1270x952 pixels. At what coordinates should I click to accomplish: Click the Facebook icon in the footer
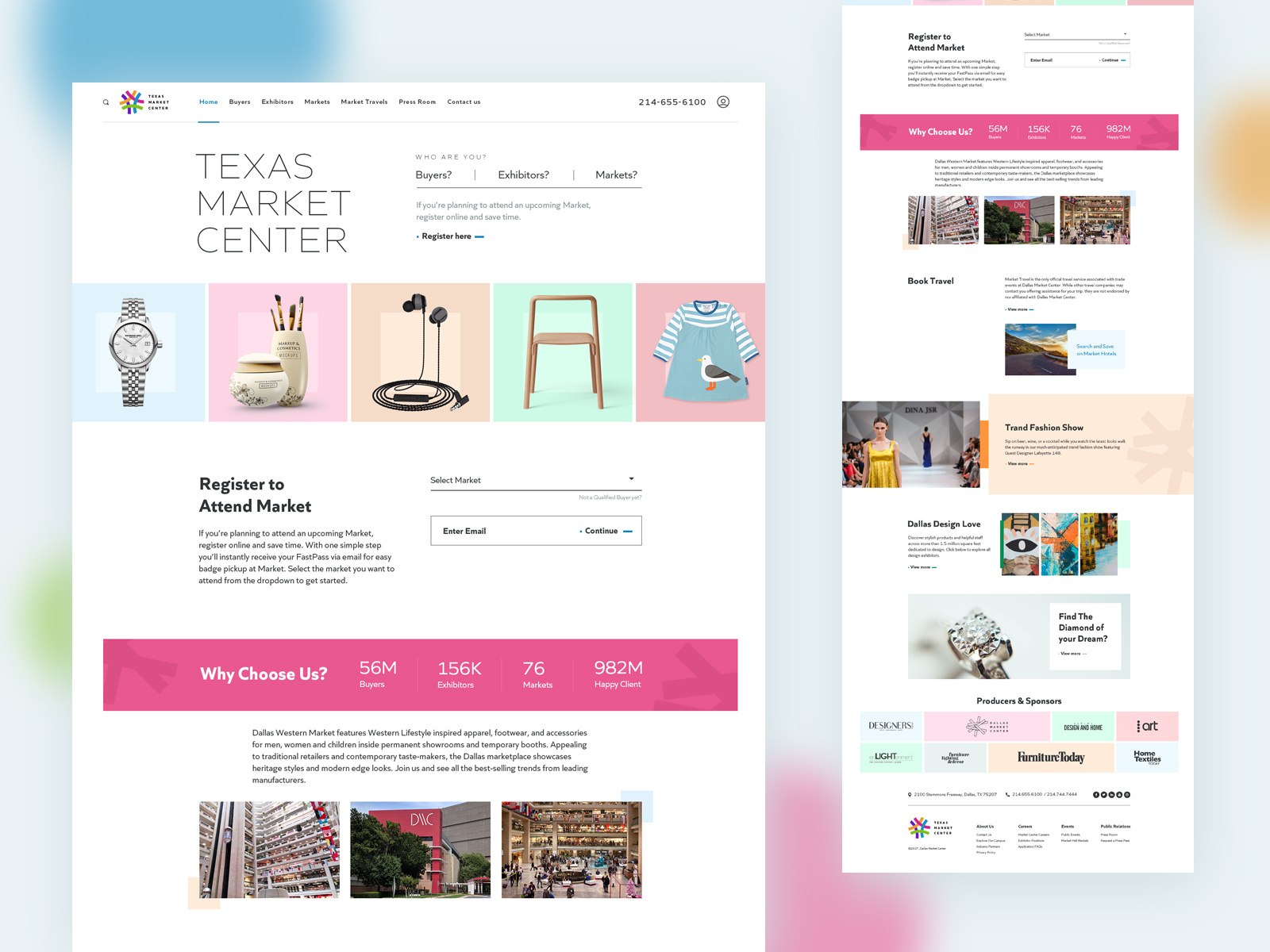coord(1096,794)
